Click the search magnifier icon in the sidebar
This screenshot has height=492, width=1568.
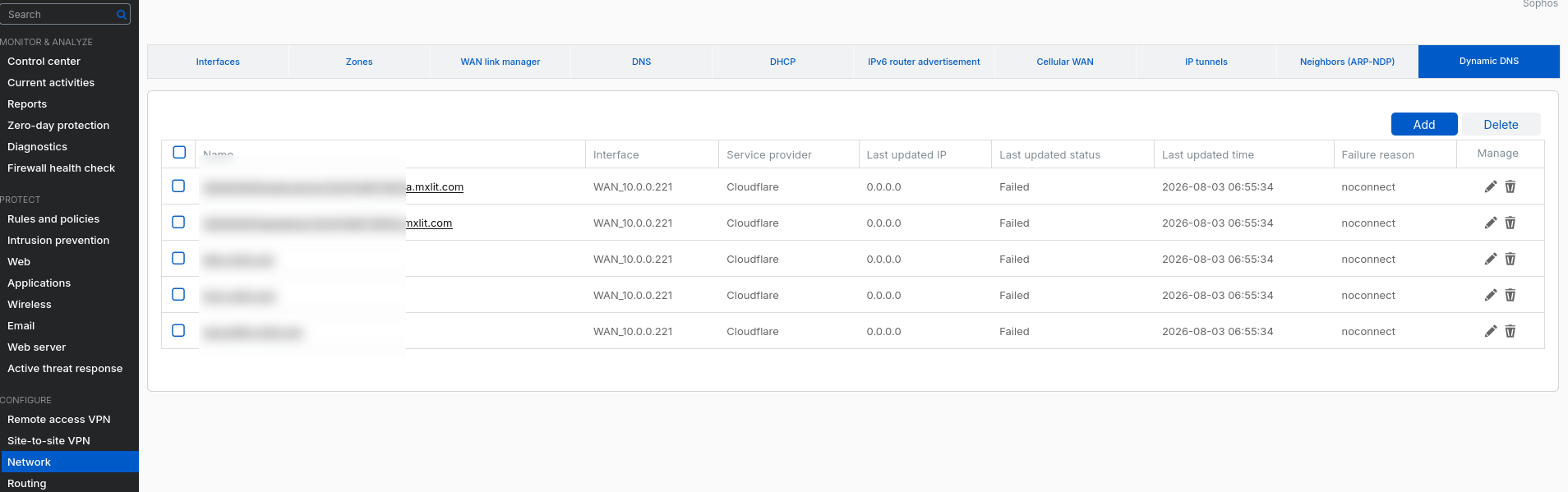pyautogui.click(x=122, y=15)
